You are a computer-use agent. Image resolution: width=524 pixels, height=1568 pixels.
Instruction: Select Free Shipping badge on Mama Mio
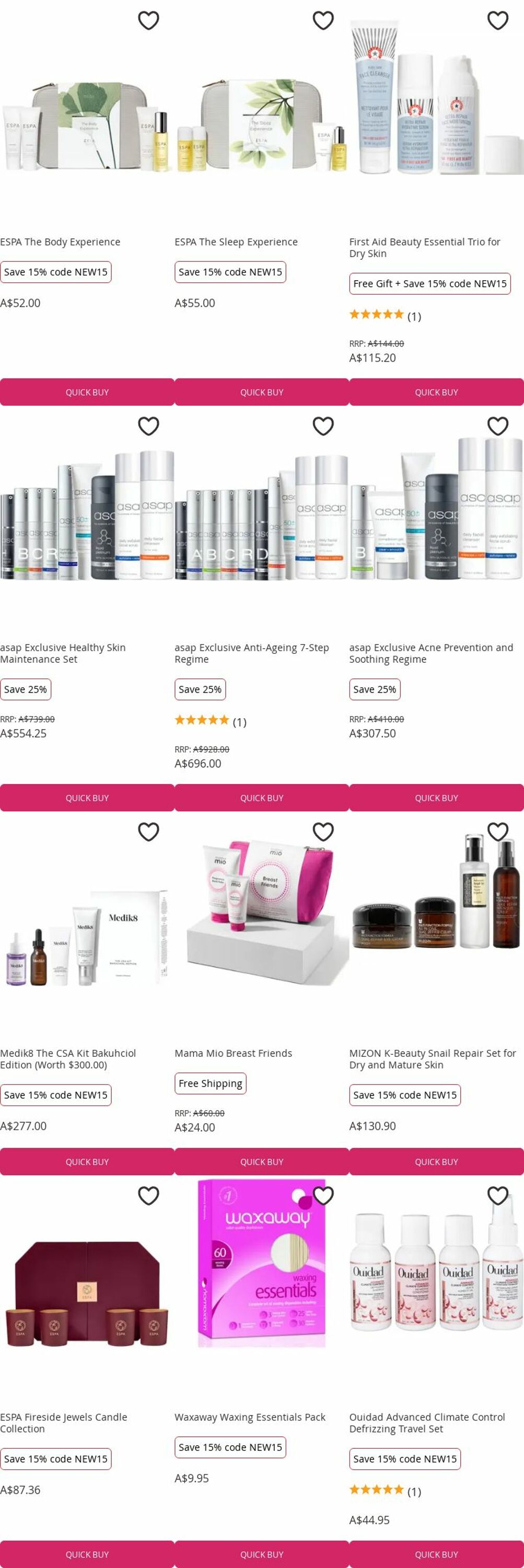211,1083
